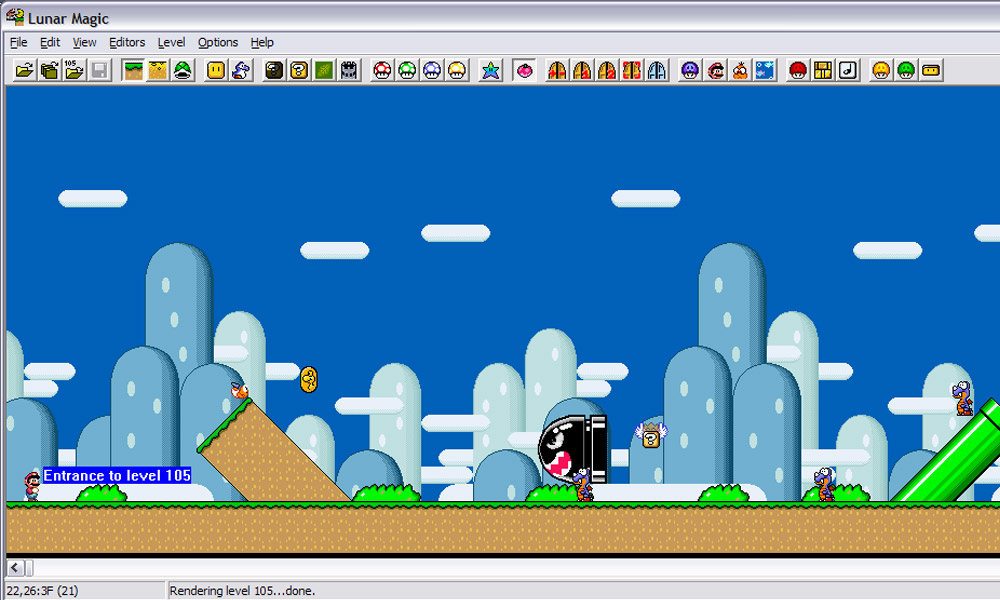1000x600 pixels.
Task: Select the Mario entrance sprite
Action: point(31,487)
